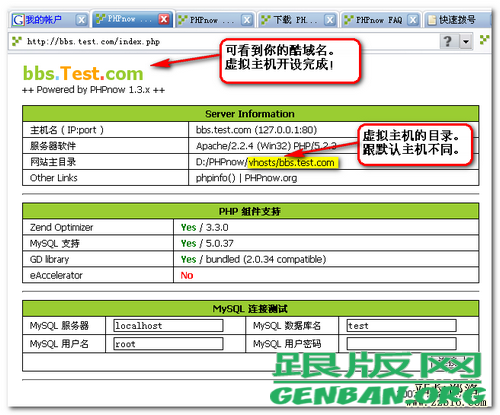Click the MySQL 数据库名 test field
The image size is (500, 415).
(401, 326)
